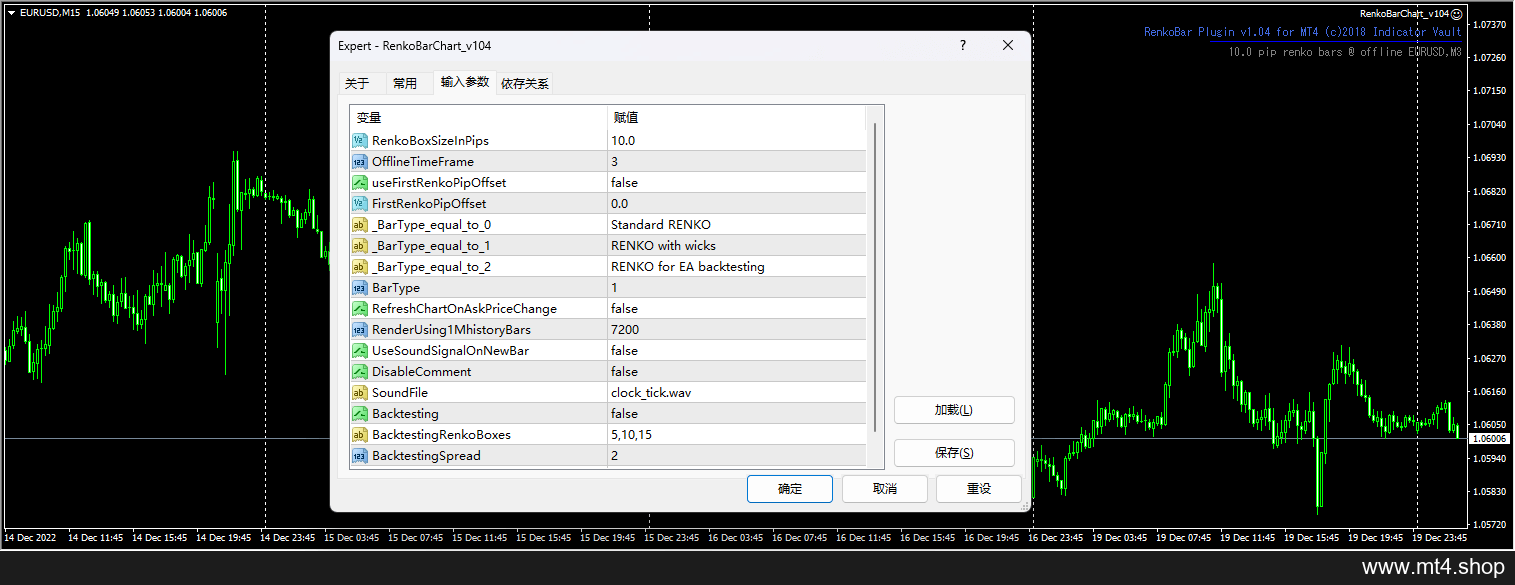Click the _BarType_equal_to_0 string icon
Viewport: 1515px width, 585px height.
pos(360,225)
